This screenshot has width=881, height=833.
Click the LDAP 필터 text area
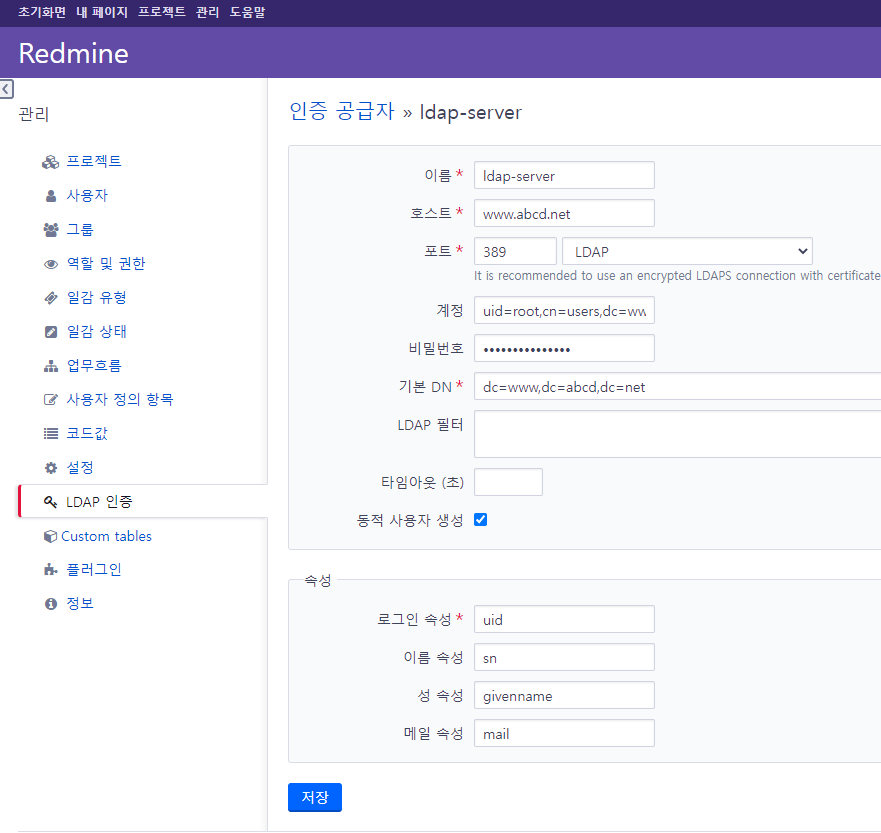click(x=678, y=434)
